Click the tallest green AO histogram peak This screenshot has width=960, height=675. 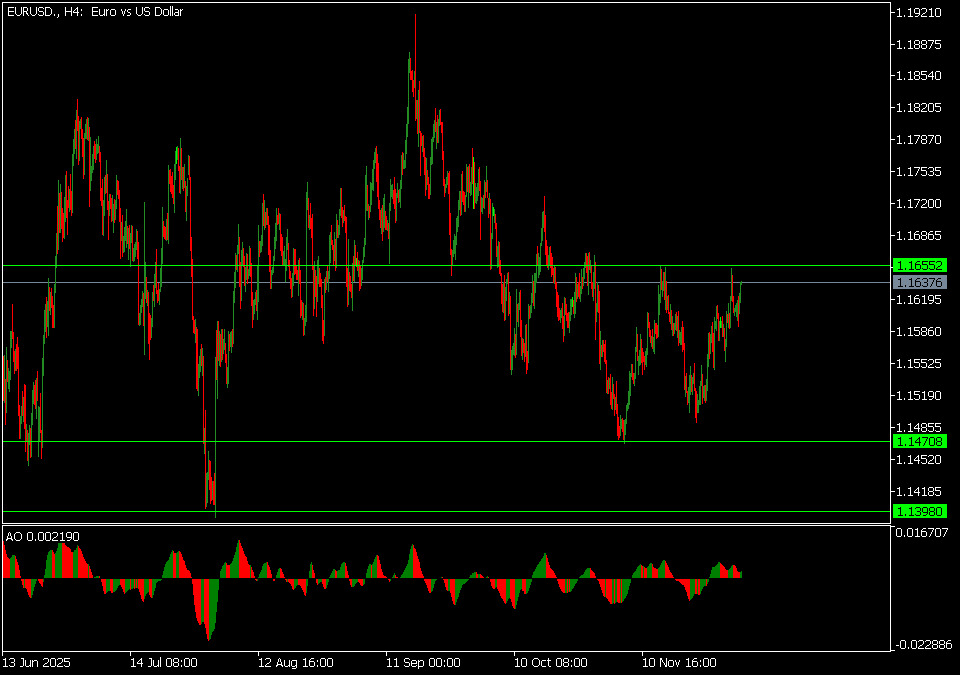tap(239, 543)
